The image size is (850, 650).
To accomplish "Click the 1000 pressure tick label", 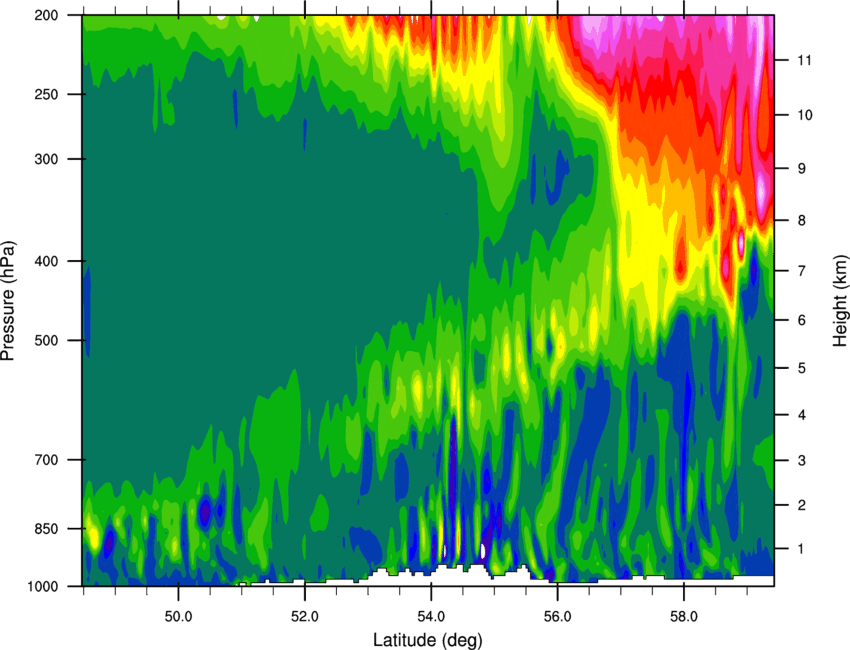I will [x=43, y=586].
